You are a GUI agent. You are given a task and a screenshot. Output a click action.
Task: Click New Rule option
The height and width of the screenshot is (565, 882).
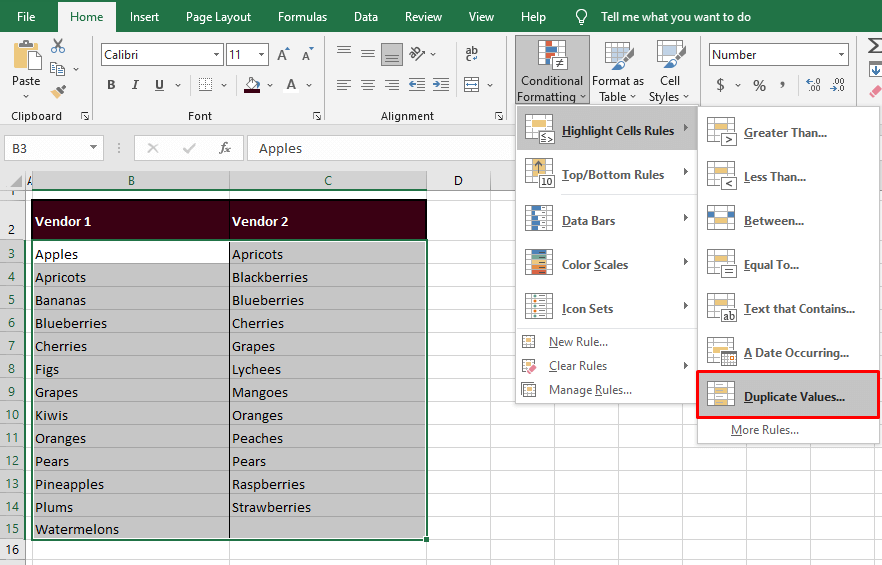point(606,342)
